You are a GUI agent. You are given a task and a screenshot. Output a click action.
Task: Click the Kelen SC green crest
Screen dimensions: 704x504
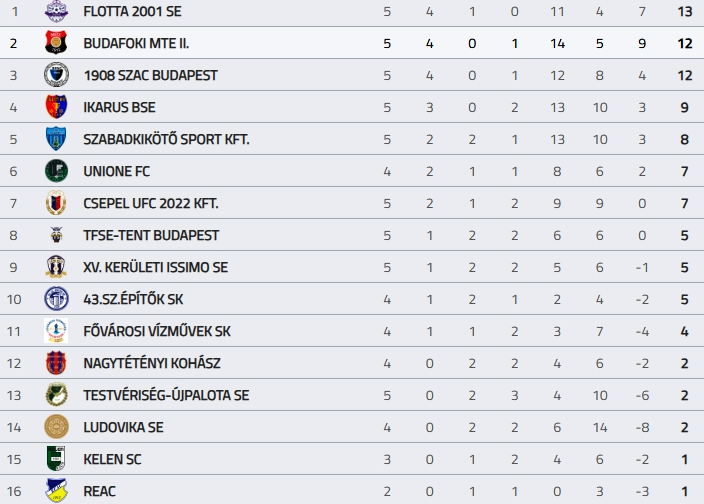[56, 459]
